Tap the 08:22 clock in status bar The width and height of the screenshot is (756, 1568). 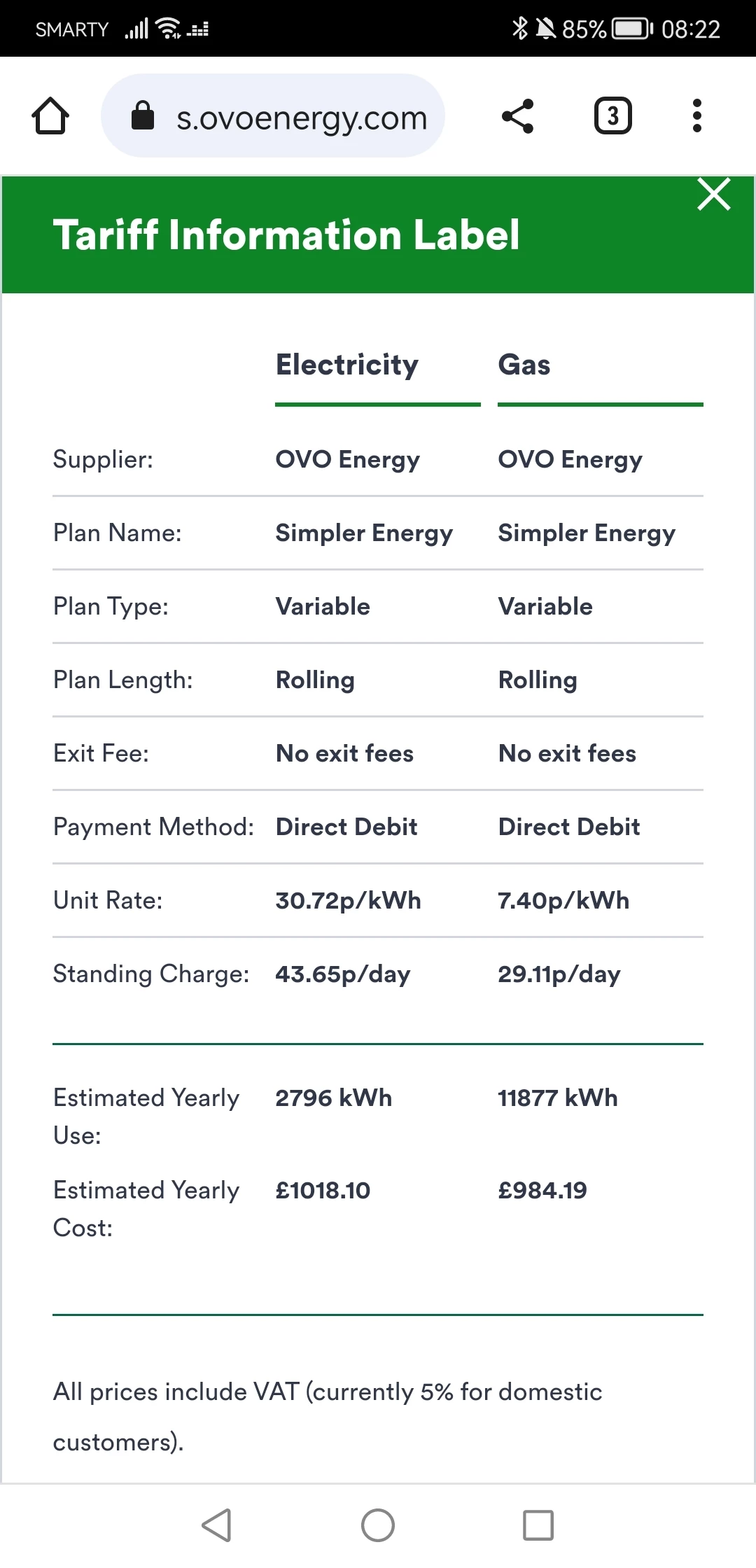pos(691,29)
